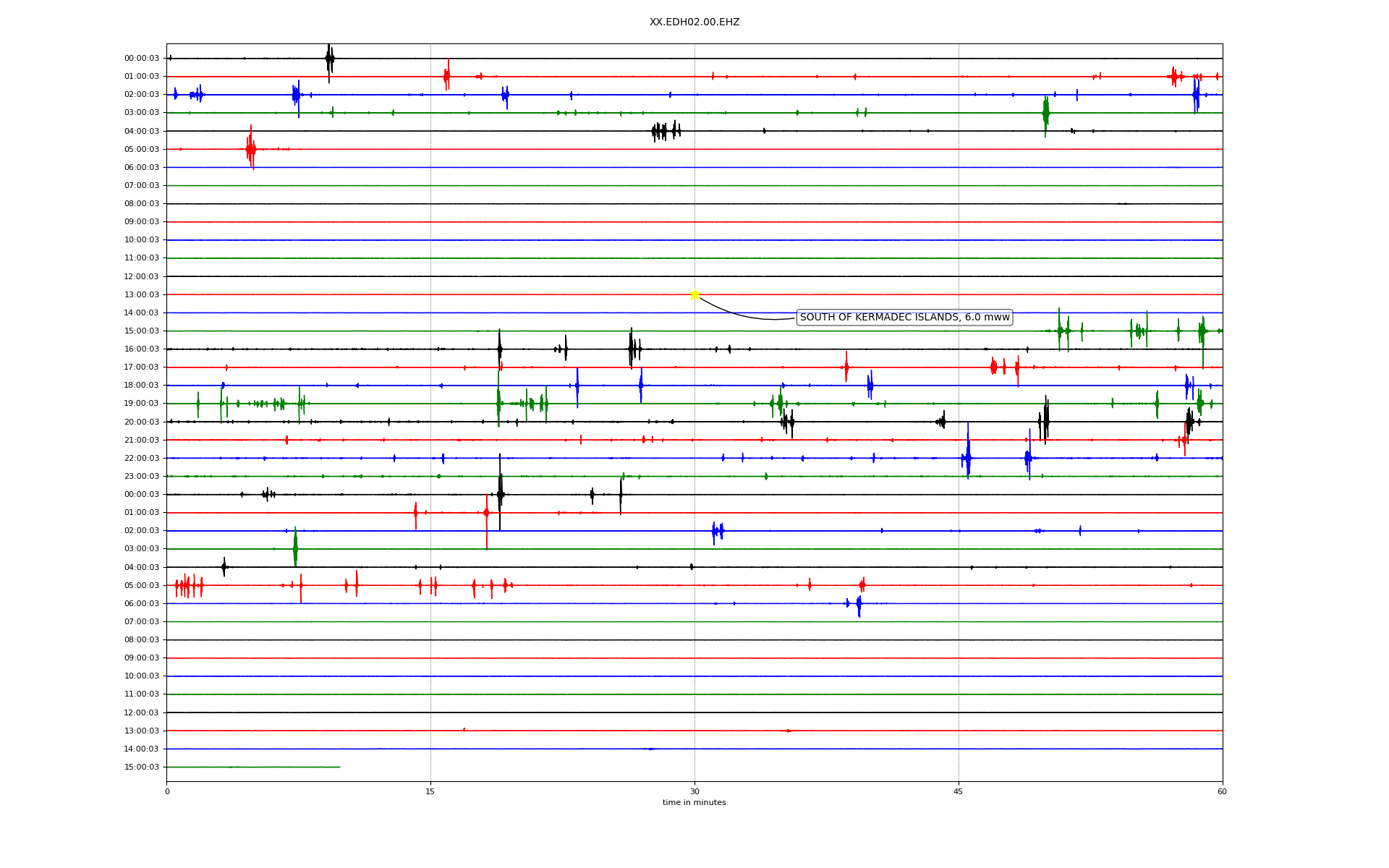This screenshot has height=868, width=1389.
Task: Click the 30 tick label on x-axis
Action: pyautogui.click(x=694, y=791)
